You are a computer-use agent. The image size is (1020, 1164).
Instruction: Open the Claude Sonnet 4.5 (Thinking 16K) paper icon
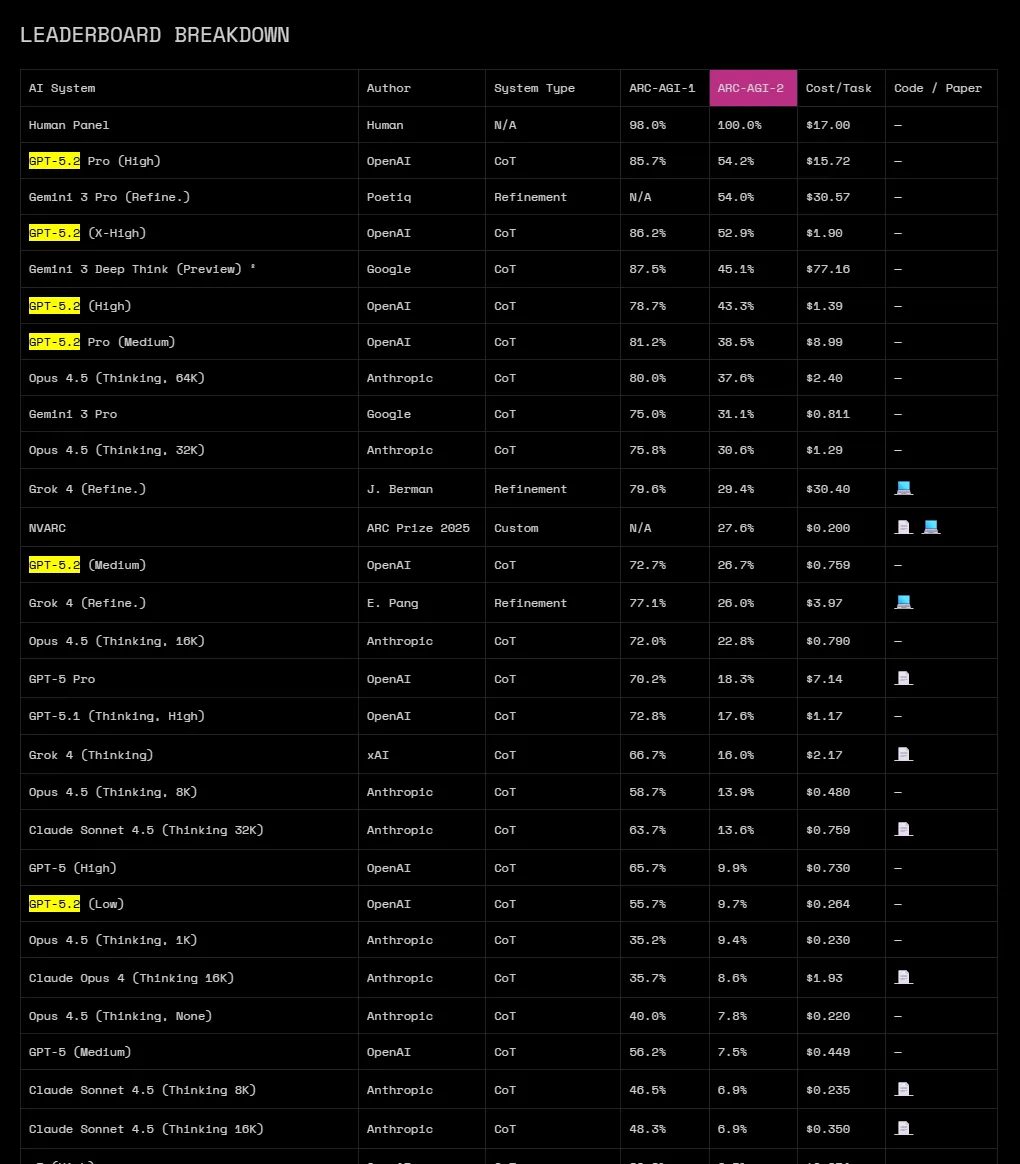904,1128
